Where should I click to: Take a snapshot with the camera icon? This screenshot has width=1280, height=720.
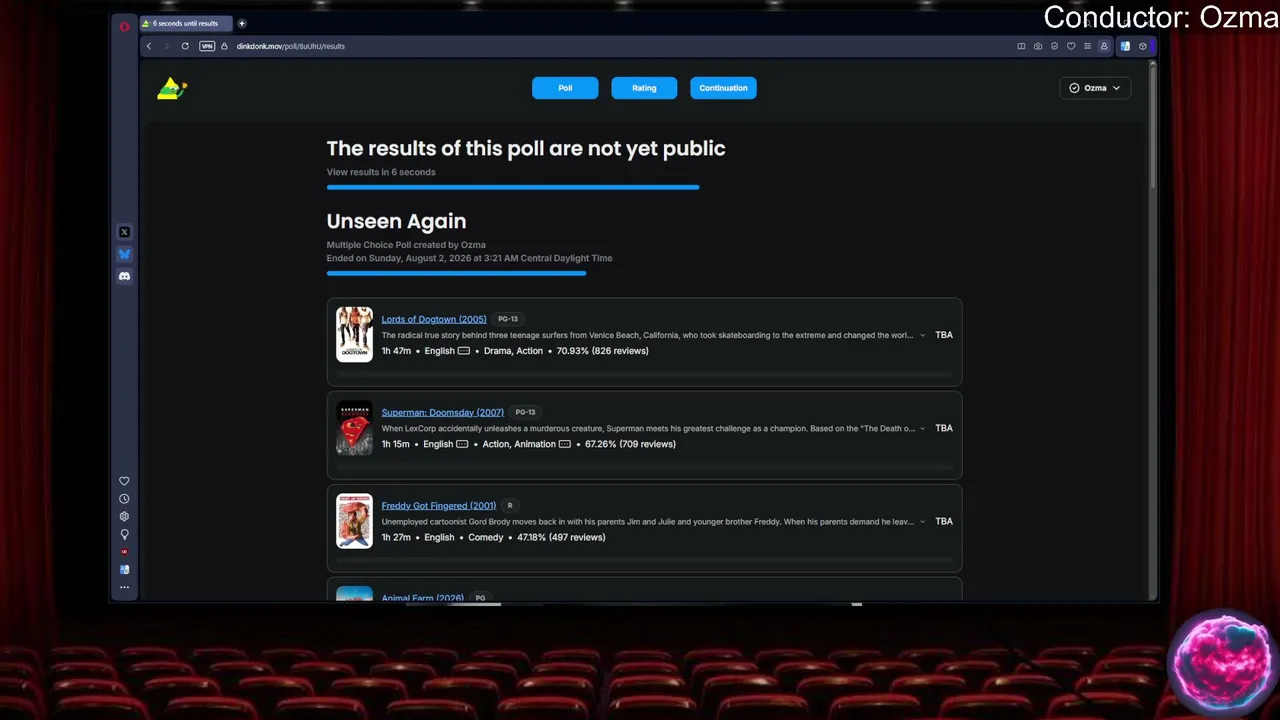[1038, 46]
